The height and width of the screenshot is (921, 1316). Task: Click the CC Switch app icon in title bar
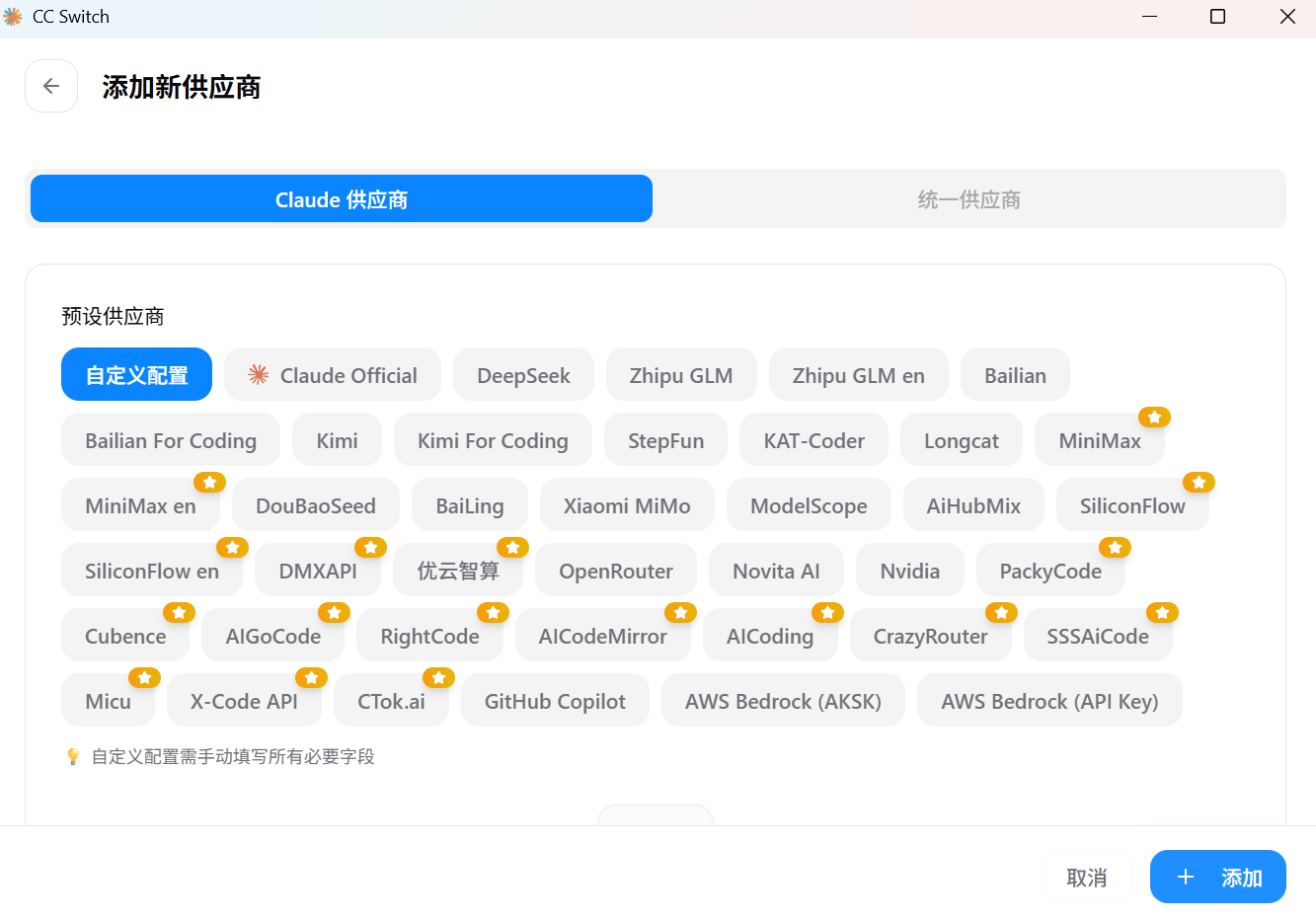tap(13, 17)
